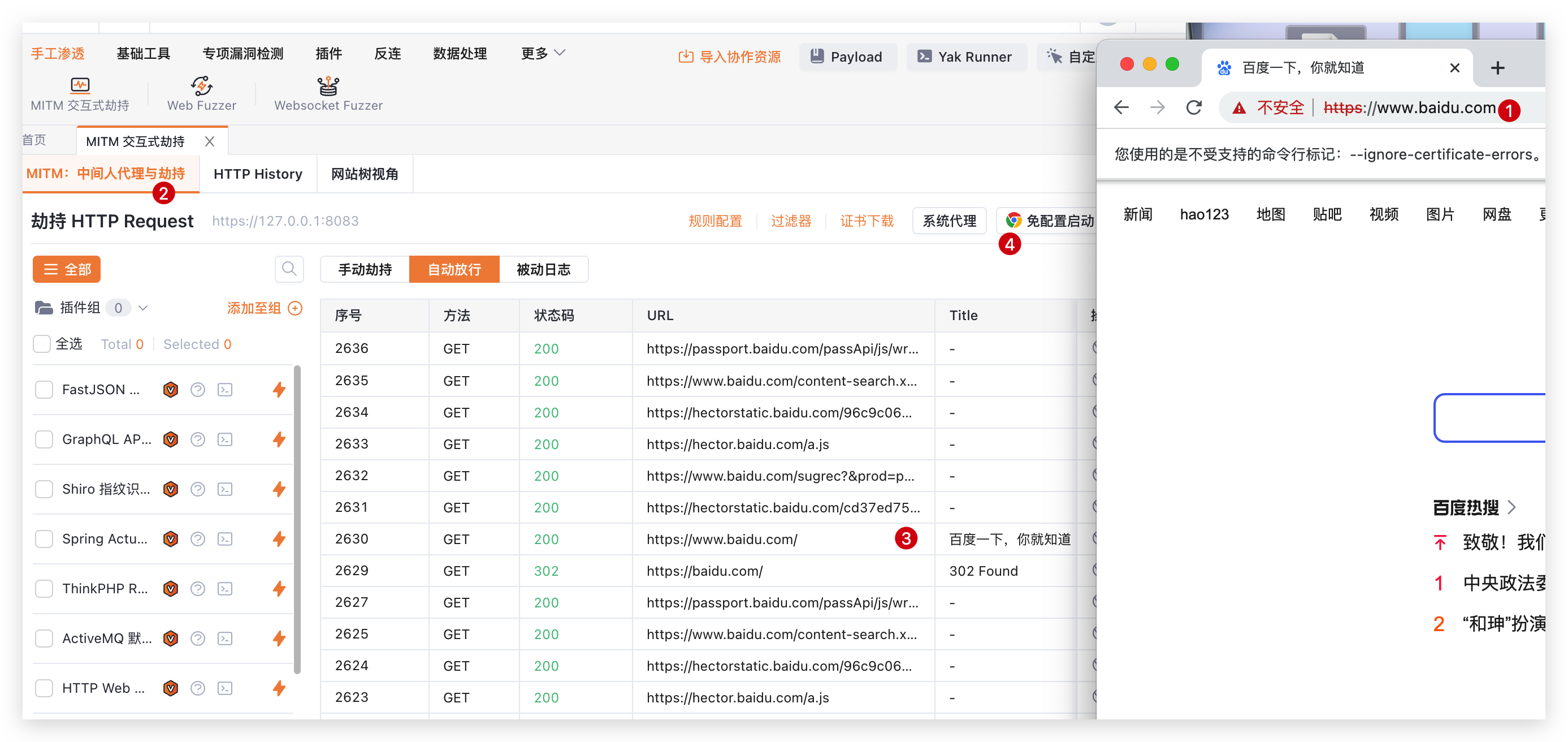
Task: Switch to HTTP History tab
Action: pyautogui.click(x=258, y=174)
